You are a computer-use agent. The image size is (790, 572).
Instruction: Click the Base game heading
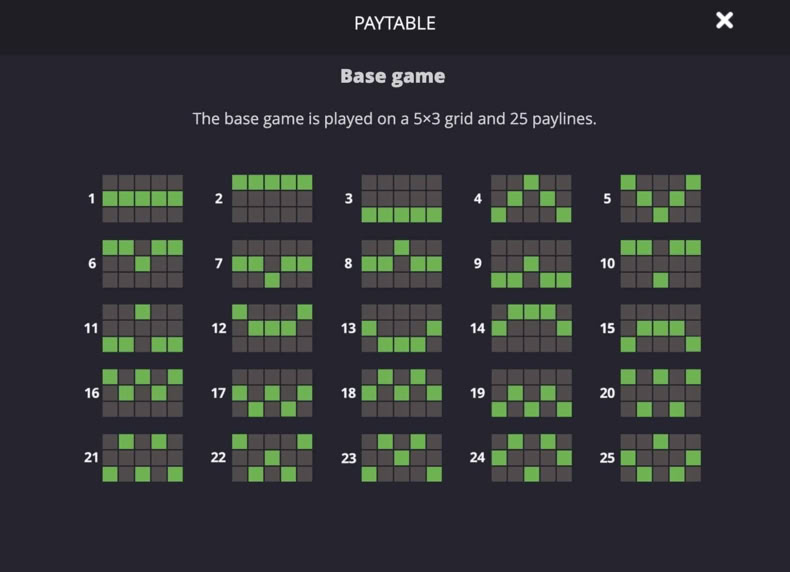tap(392, 77)
